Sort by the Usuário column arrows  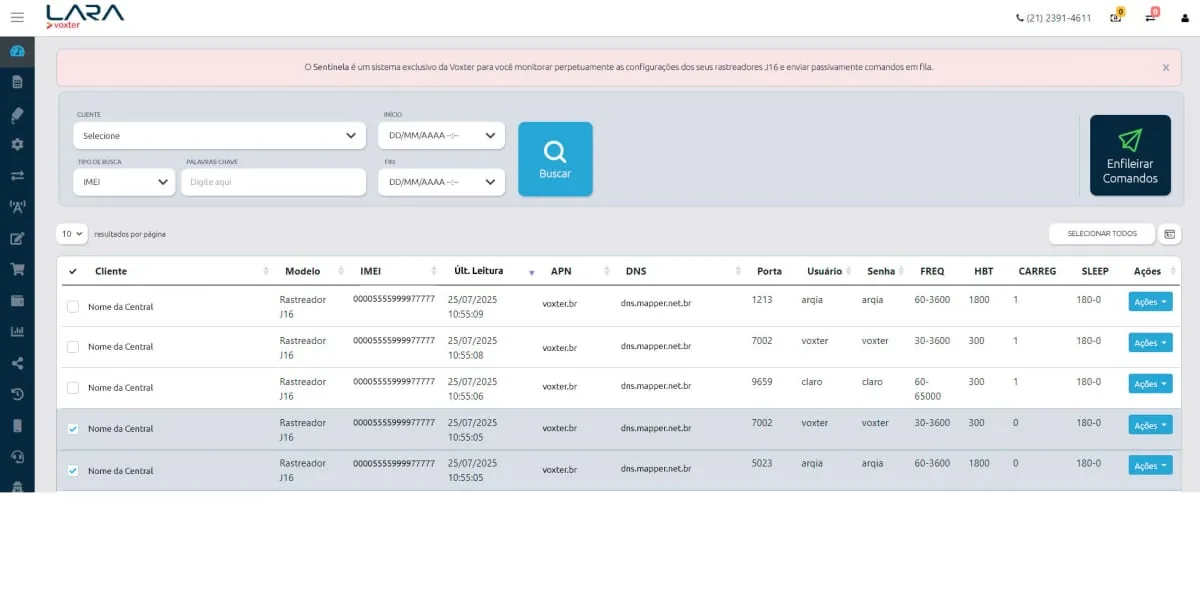pyautogui.click(x=849, y=271)
